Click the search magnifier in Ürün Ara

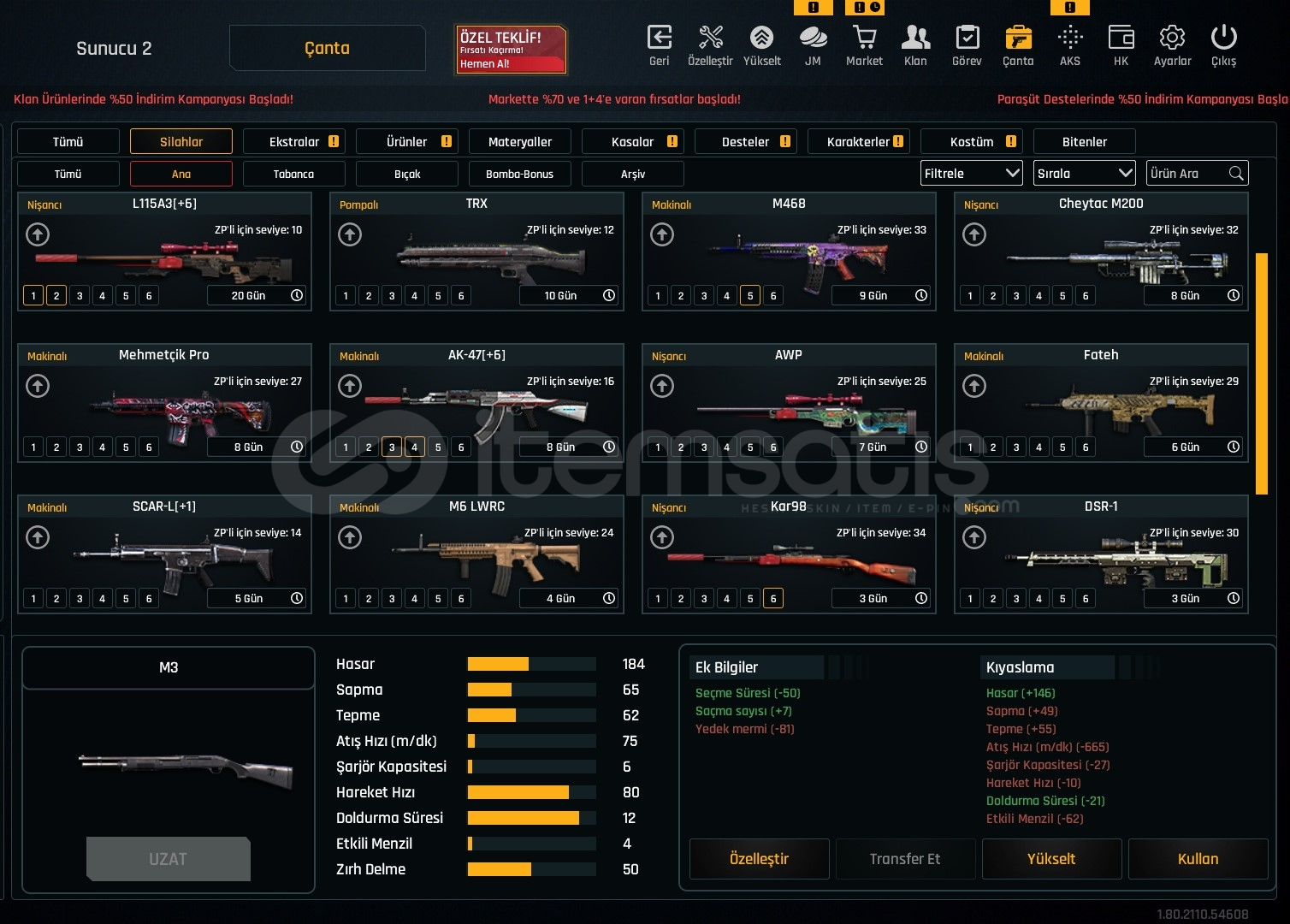tap(1236, 174)
